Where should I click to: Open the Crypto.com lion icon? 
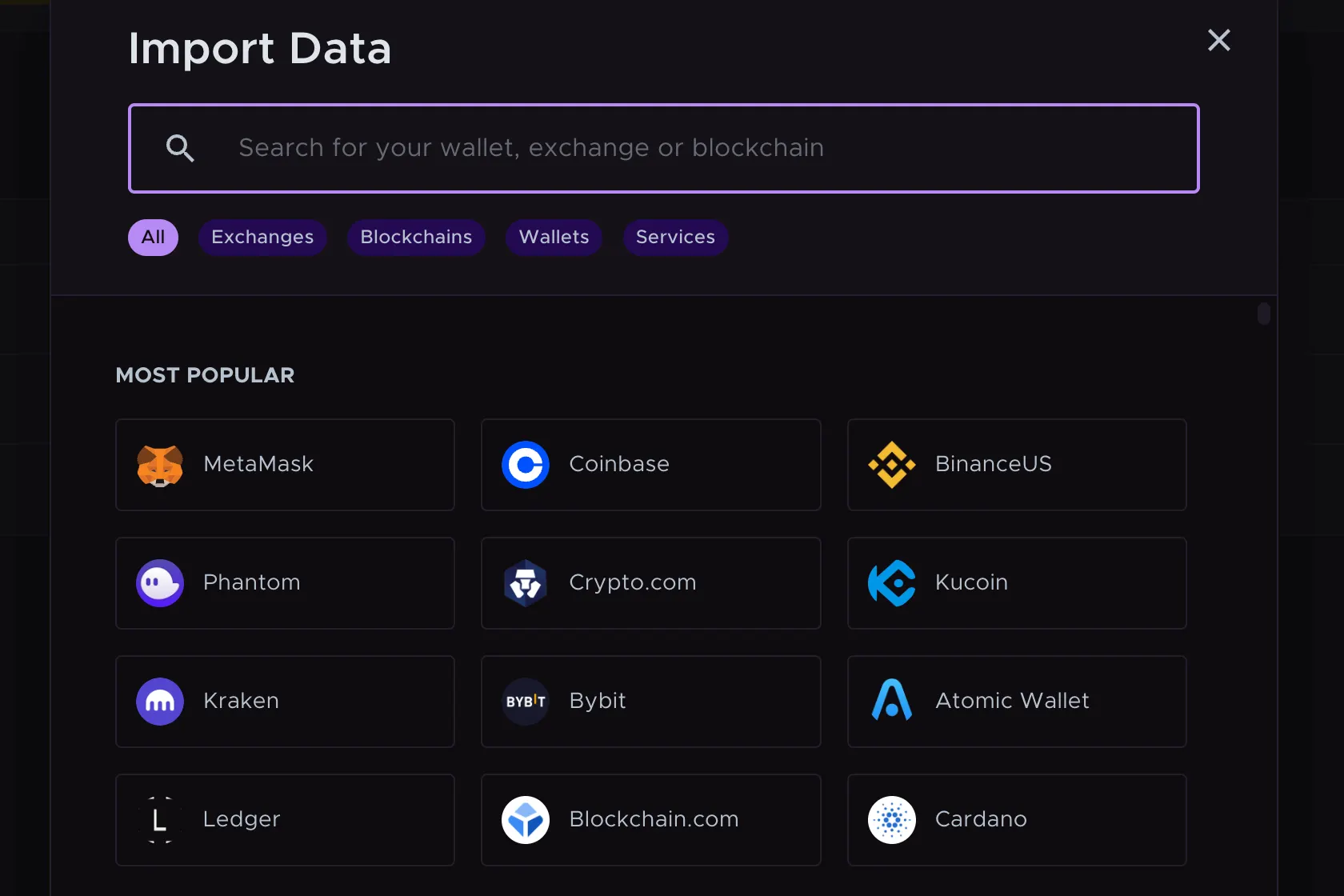coord(526,583)
